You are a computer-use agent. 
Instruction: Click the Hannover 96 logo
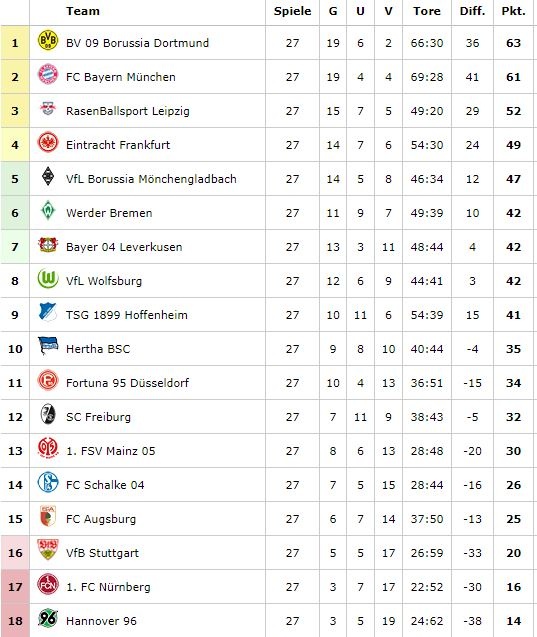tap(48, 618)
